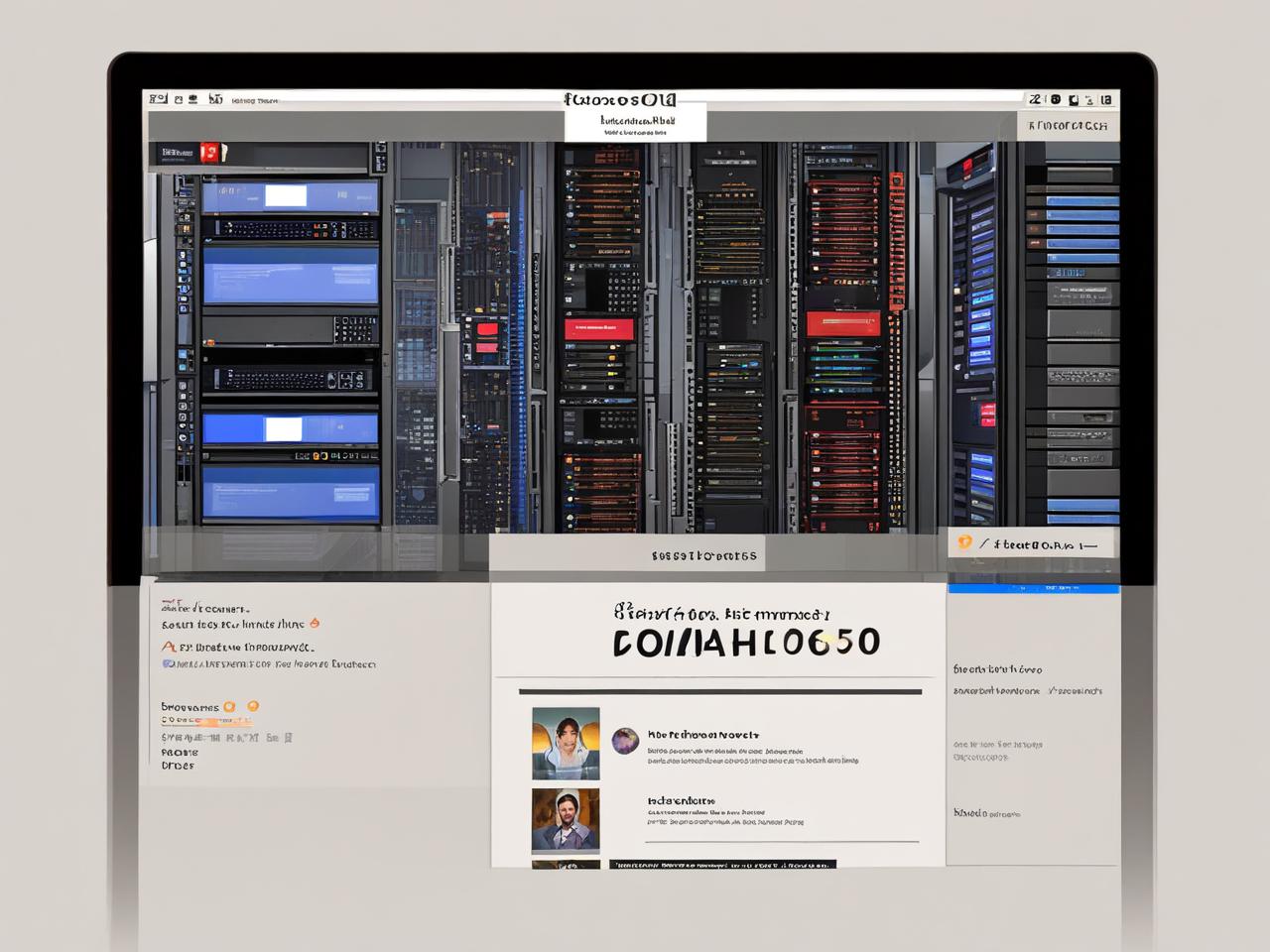
Task: Click the black bar at bottom of article
Action: [722, 865]
